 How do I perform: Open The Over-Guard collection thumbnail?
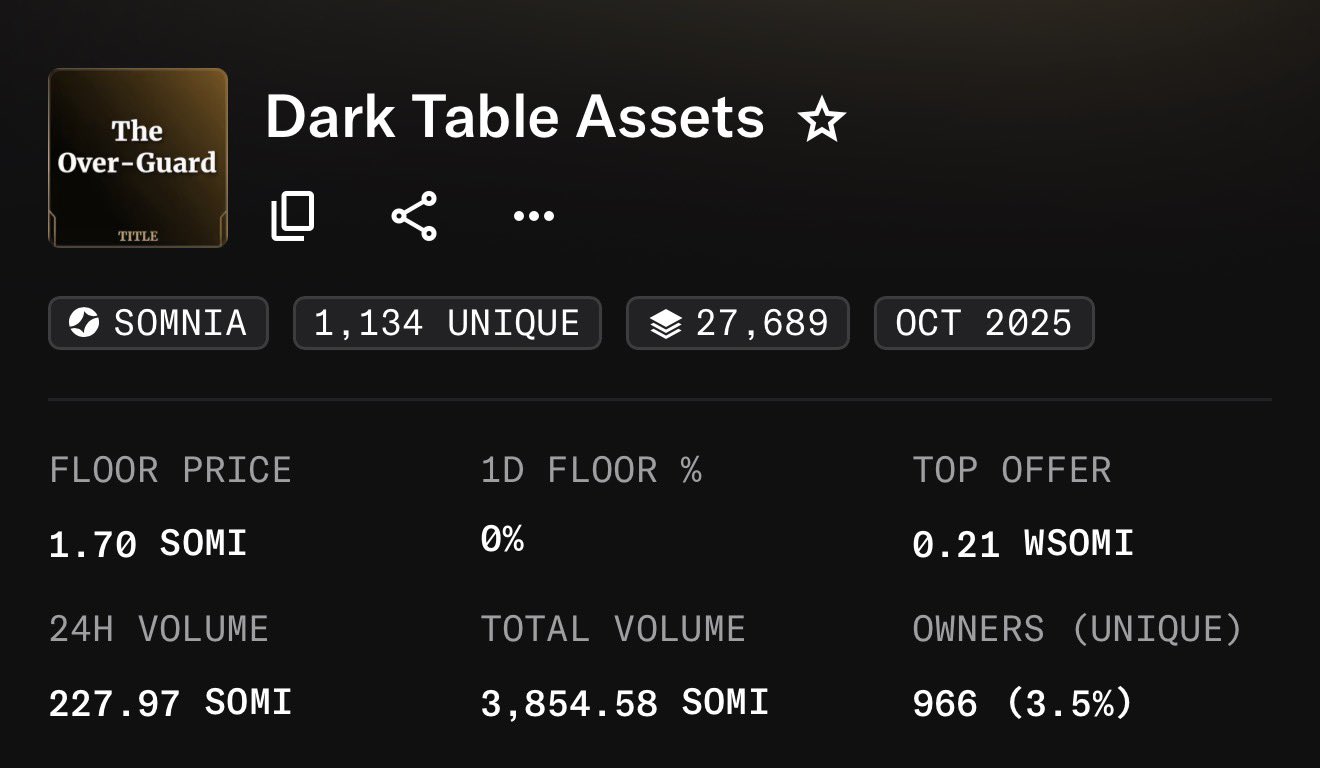click(x=138, y=157)
